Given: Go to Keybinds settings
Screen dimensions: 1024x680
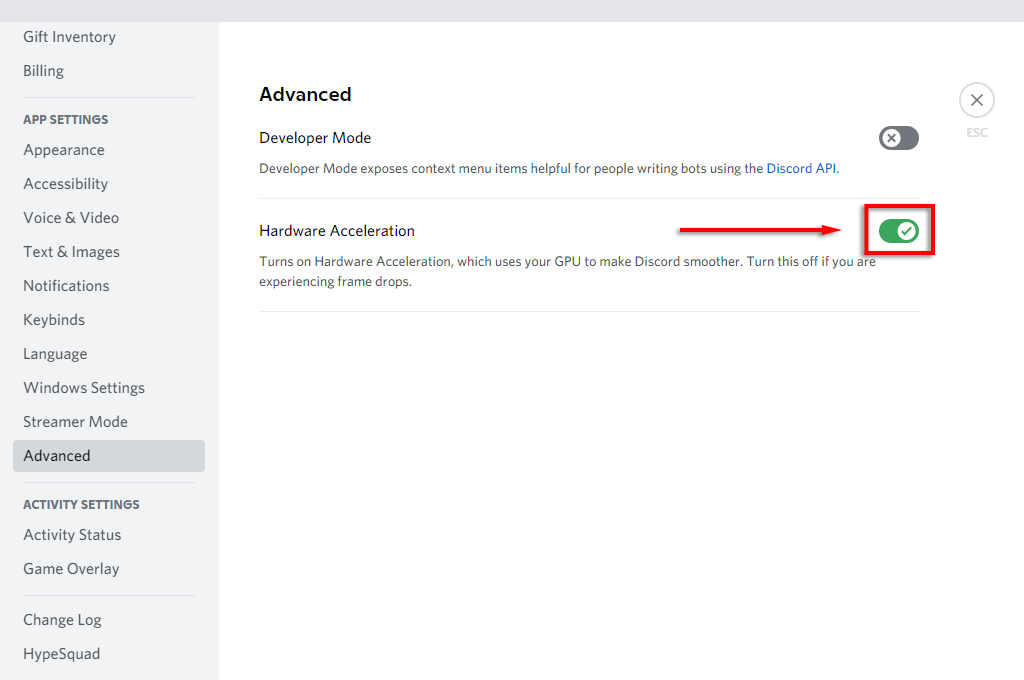Looking at the screenshot, I should [54, 320].
